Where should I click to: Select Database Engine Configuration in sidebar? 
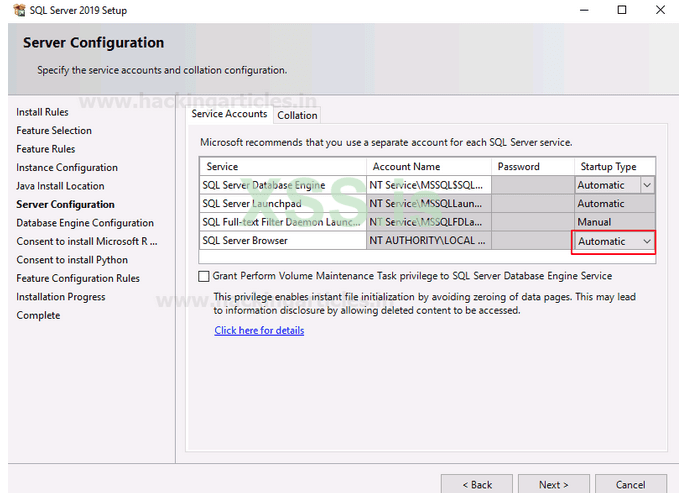(85, 223)
